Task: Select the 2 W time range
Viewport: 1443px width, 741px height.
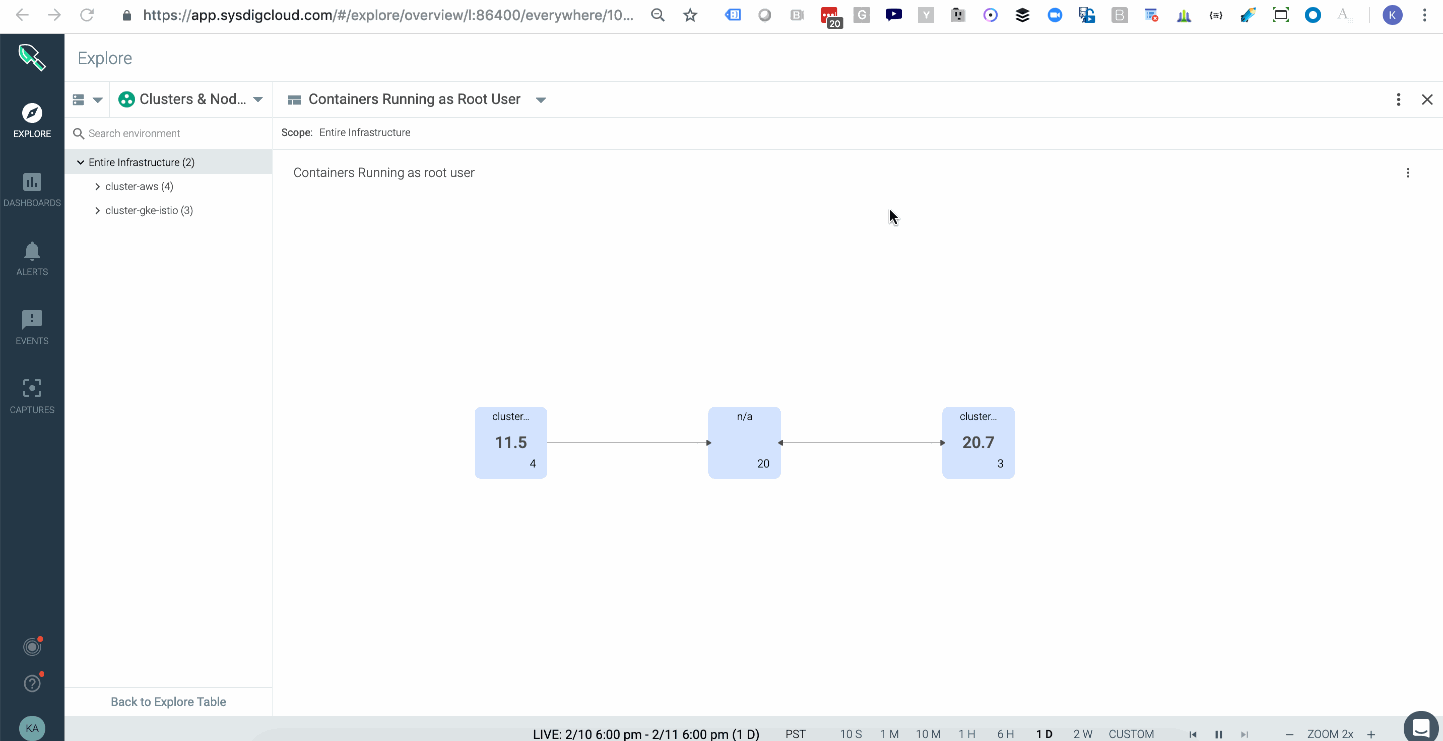Action: pyautogui.click(x=1083, y=734)
